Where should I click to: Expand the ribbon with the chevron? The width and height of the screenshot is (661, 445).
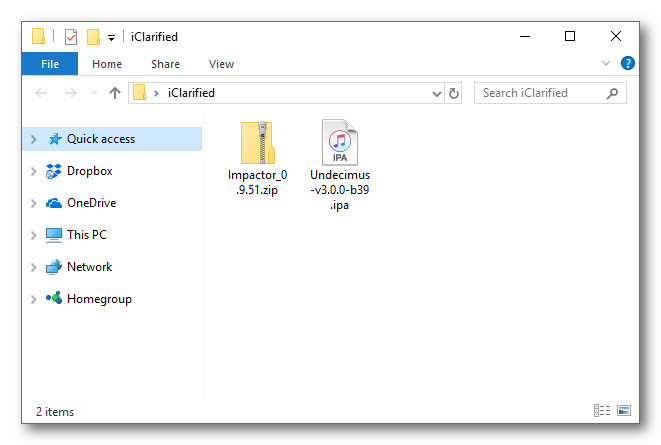click(x=606, y=64)
